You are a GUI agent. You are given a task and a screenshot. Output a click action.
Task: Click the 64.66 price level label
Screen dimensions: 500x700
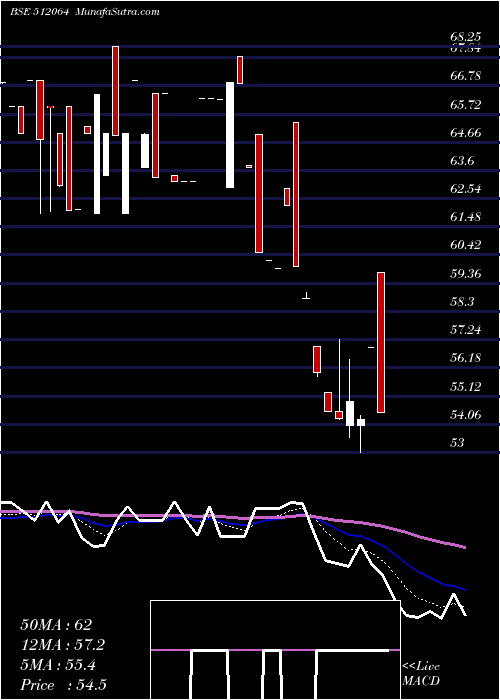pos(466,133)
